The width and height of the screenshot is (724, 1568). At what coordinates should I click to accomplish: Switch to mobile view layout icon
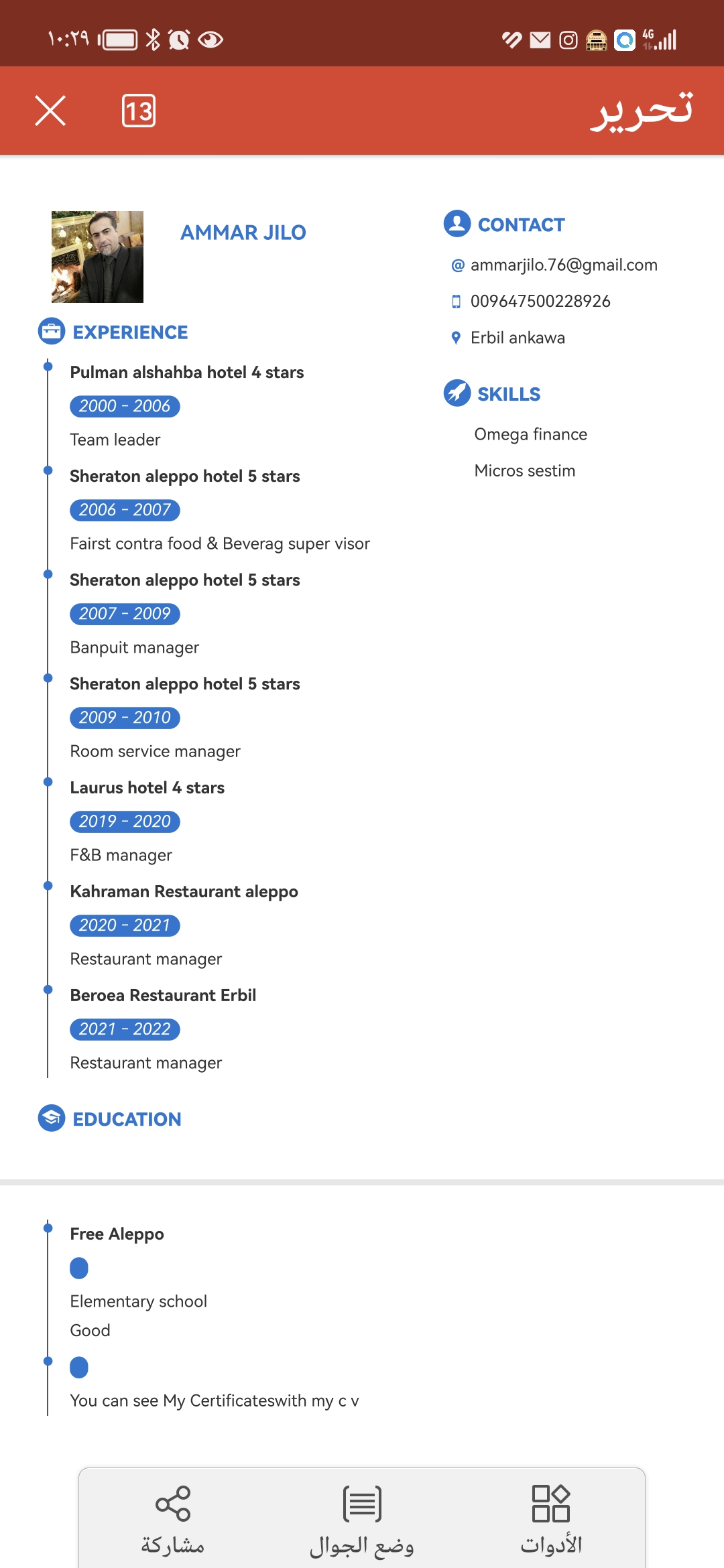(x=362, y=1504)
